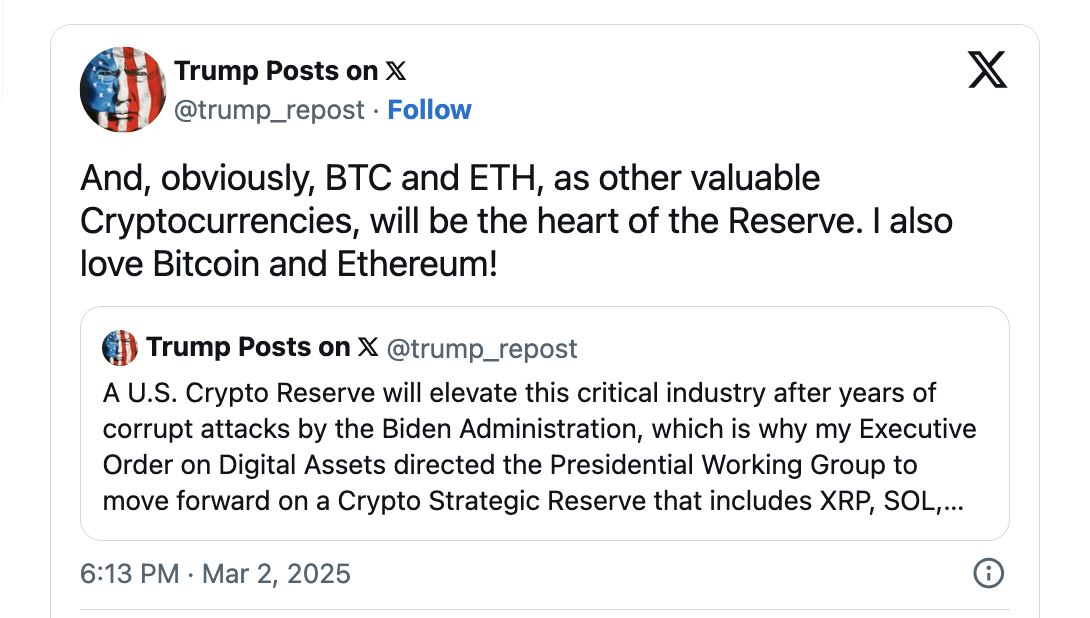The width and height of the screenshot is (1090, 618).
Task: Click the quoted tweet's small profile avatar
Action: click(119, 348)
